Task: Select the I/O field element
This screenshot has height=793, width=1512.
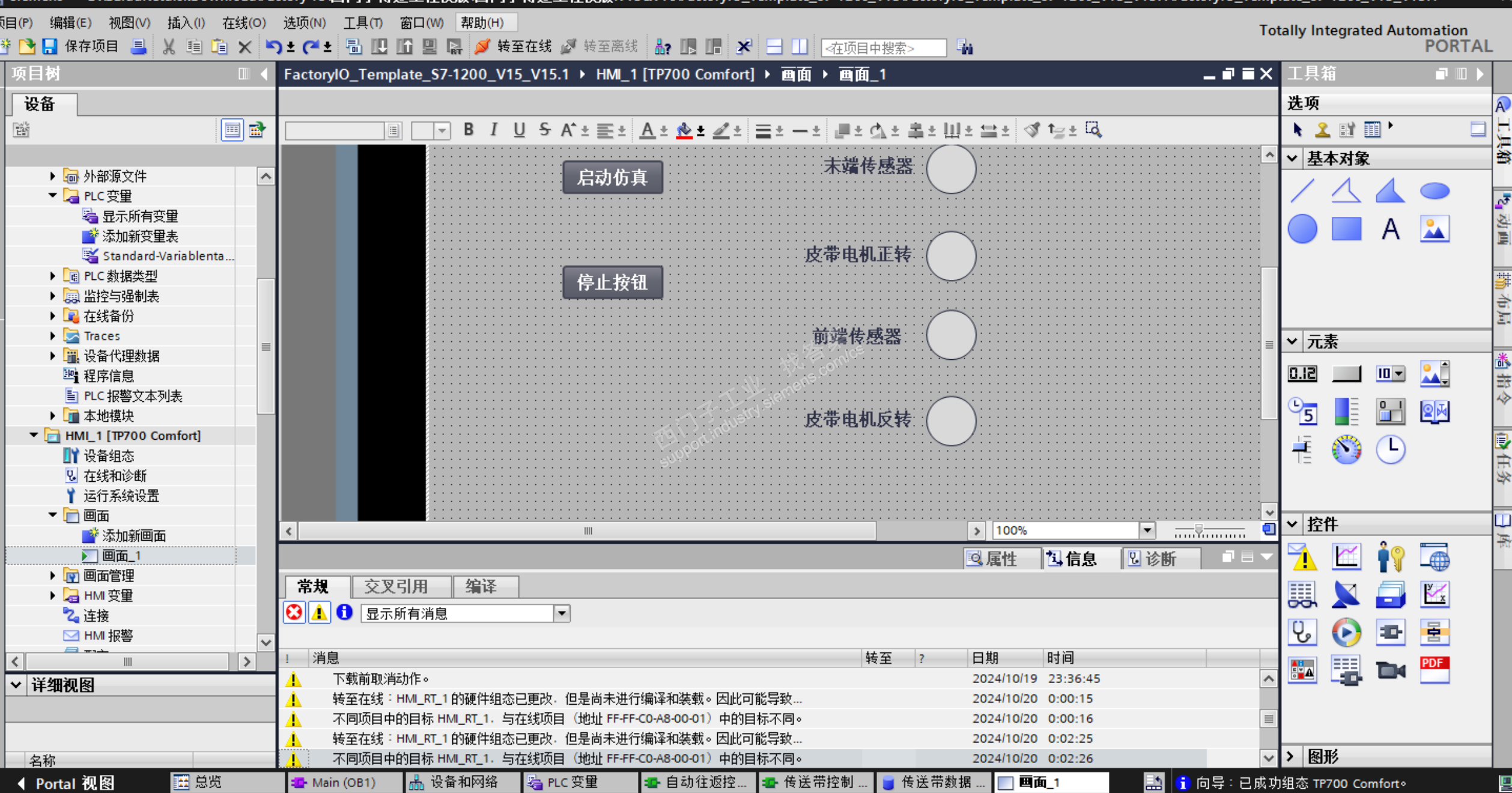Action: 1302,374
